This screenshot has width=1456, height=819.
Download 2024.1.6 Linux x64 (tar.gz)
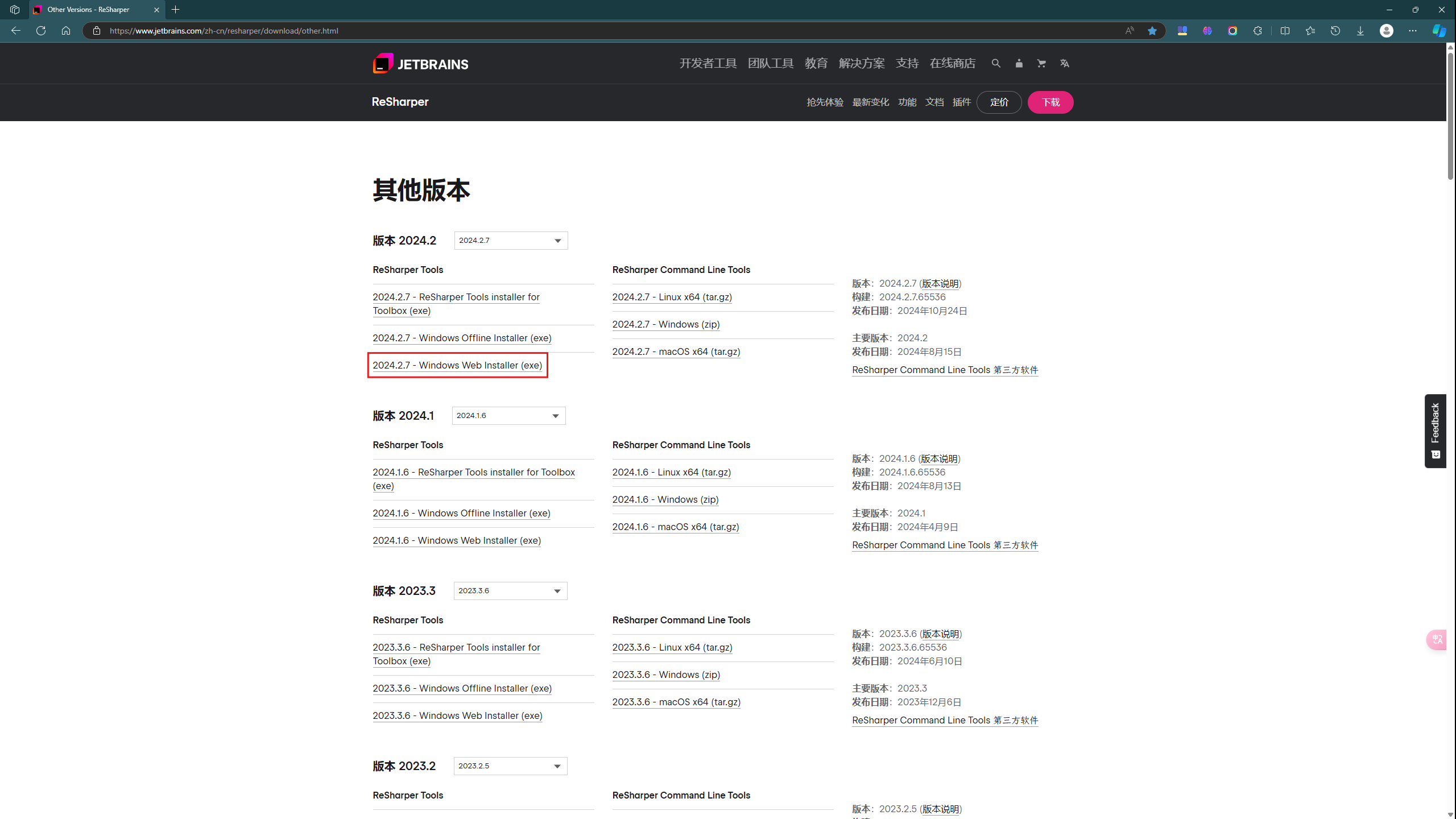[x=672, y=472]
